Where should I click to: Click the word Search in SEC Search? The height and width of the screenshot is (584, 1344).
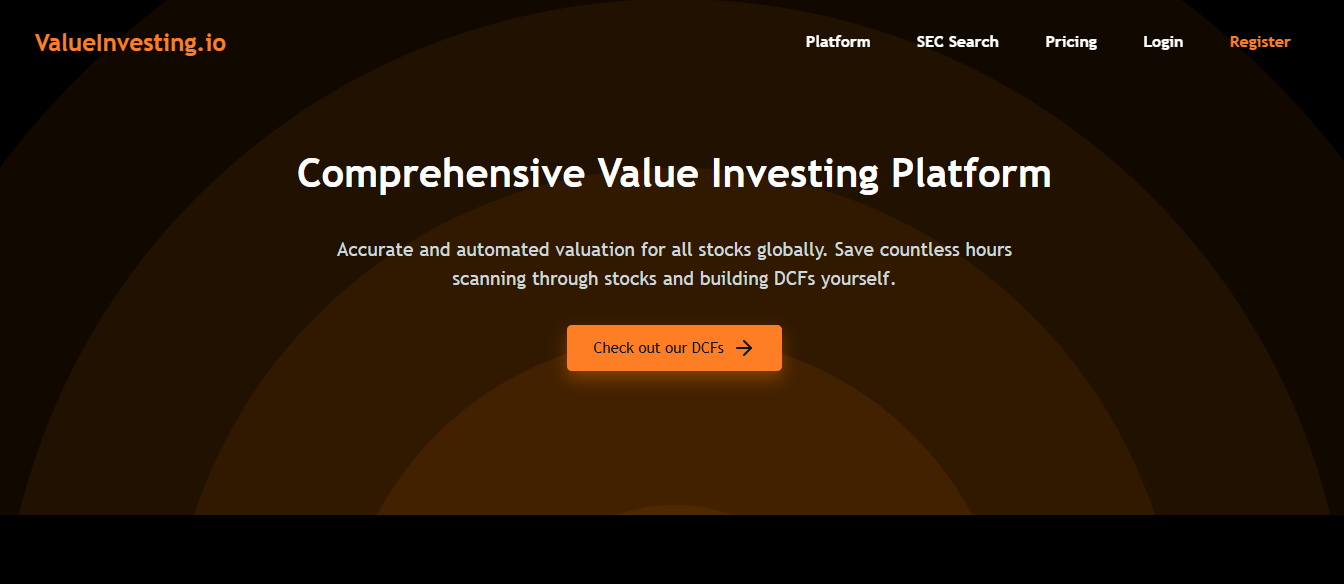[974, 42]
